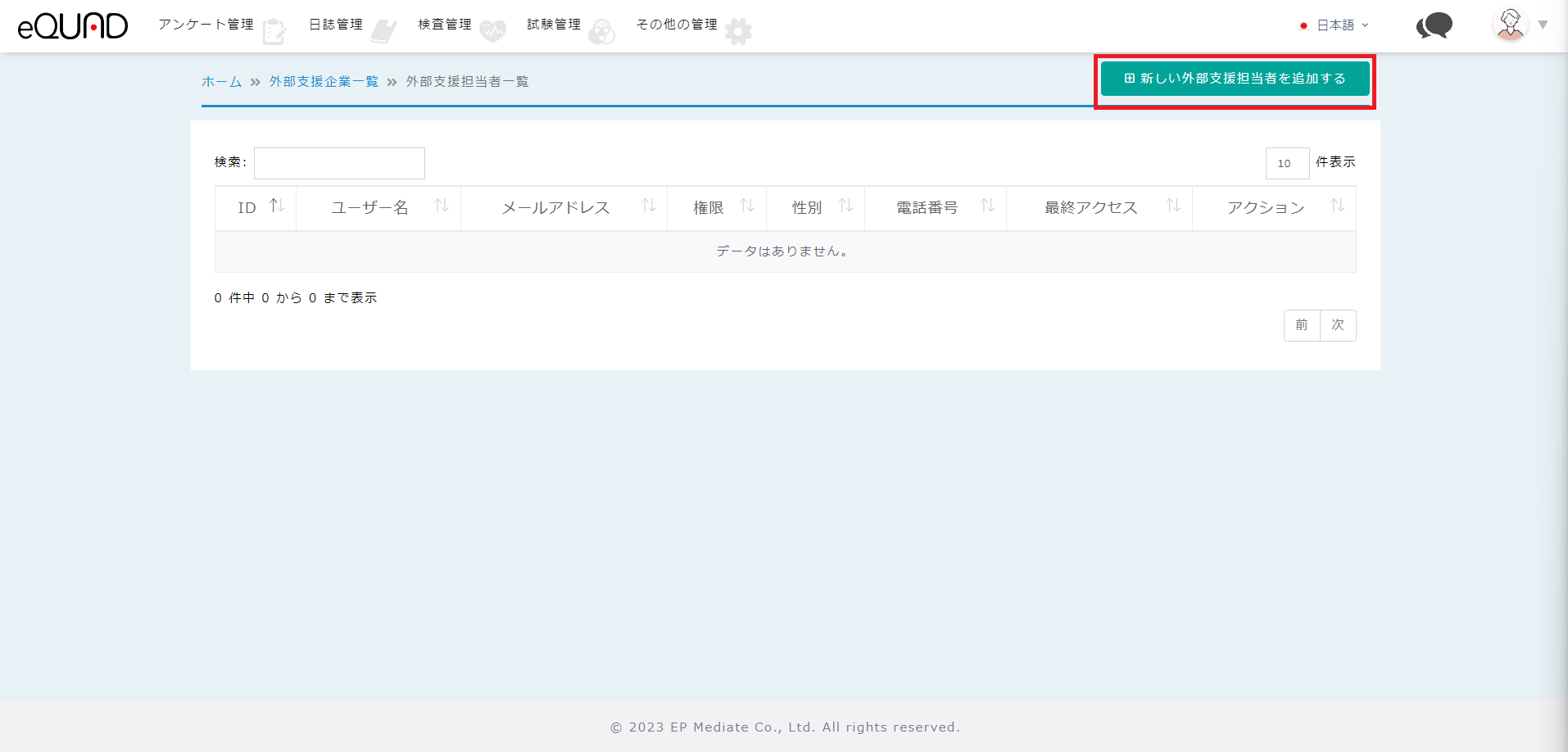Focus the 検索 search input field
Screen dimensions: 1568x752
(339, 163)
